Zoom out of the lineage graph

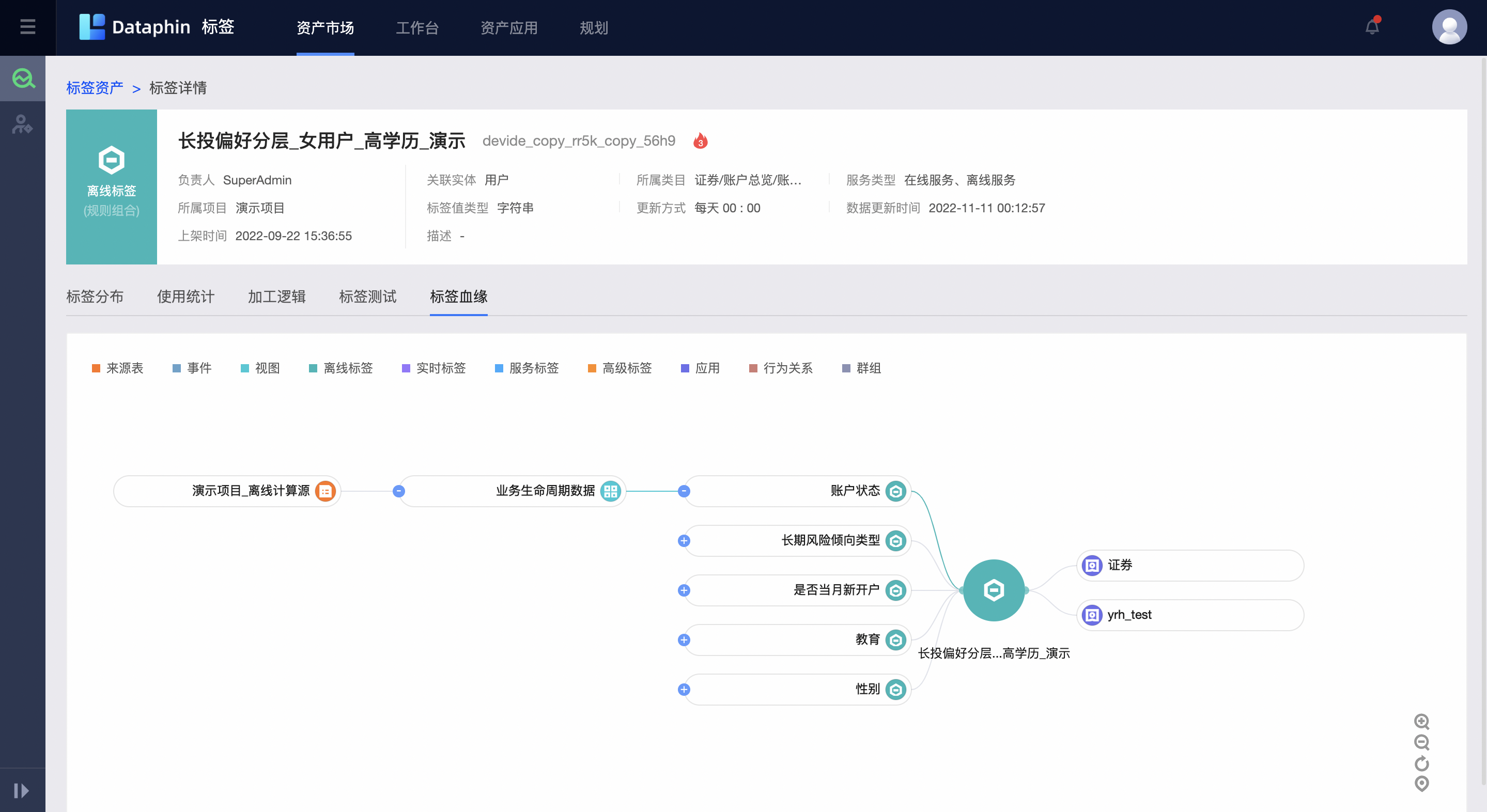point(1421,743)
